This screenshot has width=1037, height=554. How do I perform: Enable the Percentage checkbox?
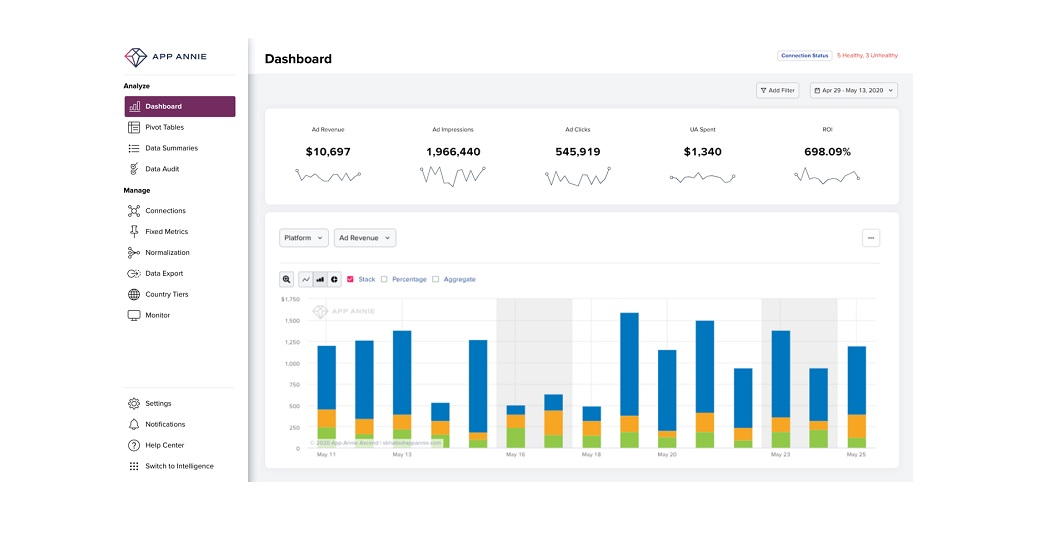pos(385,280)
